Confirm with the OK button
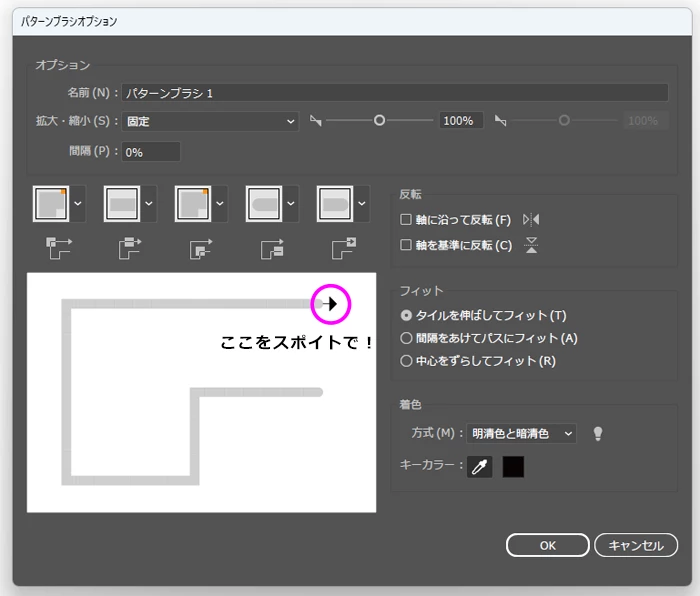 click(548, 545)
